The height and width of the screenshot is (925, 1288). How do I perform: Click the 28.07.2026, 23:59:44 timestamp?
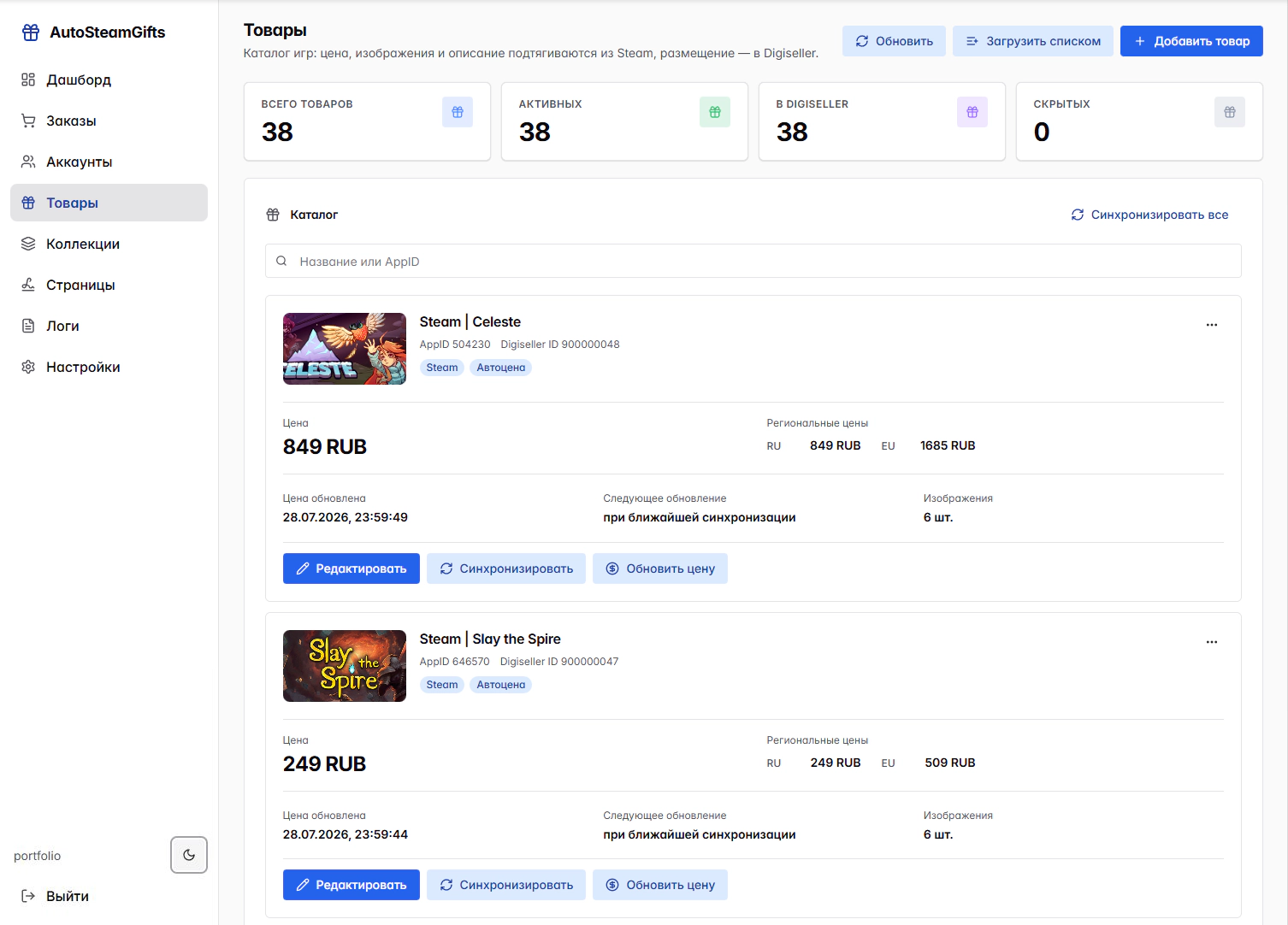click(346, 834)
